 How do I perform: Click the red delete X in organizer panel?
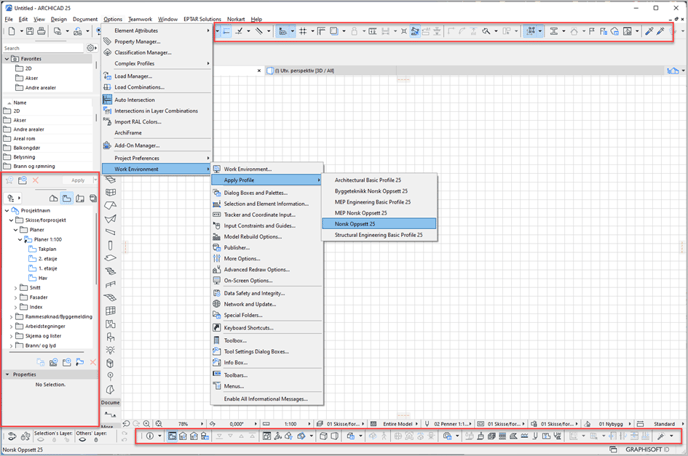36,180
